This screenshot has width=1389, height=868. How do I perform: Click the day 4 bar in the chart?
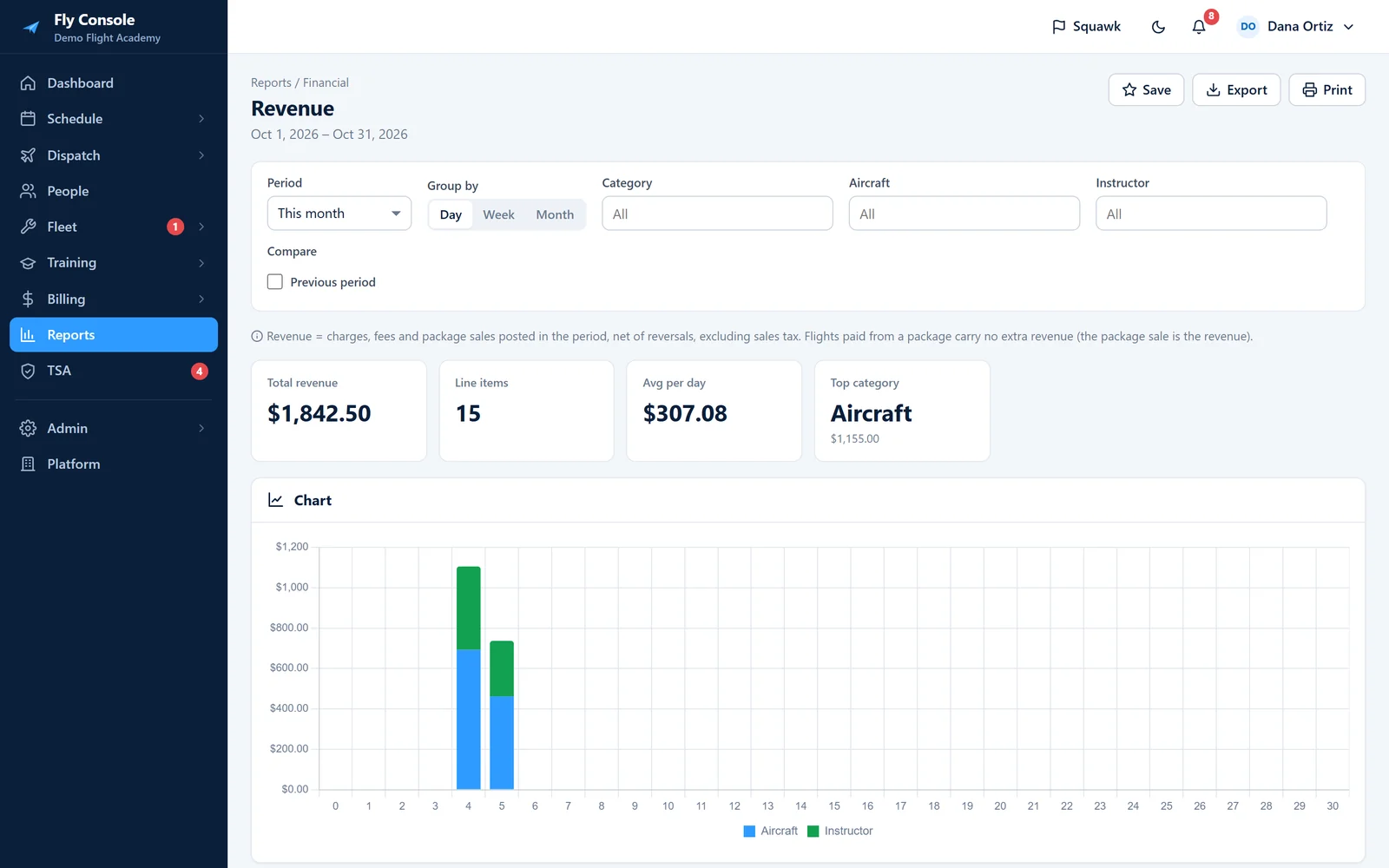click(469, 678)
